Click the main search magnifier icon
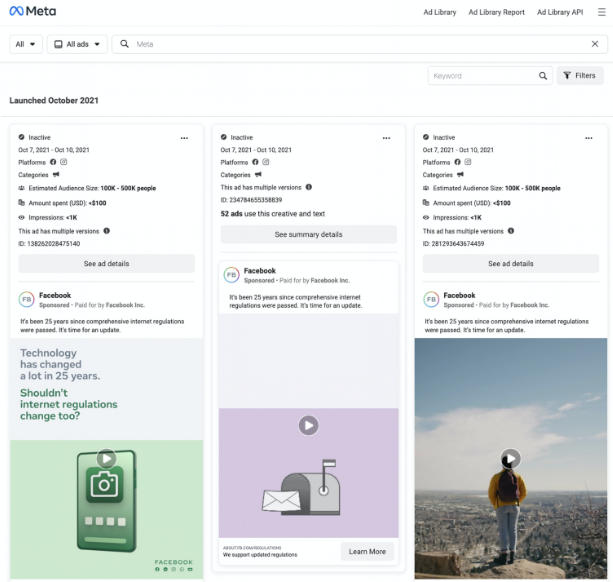 point(124,44)
